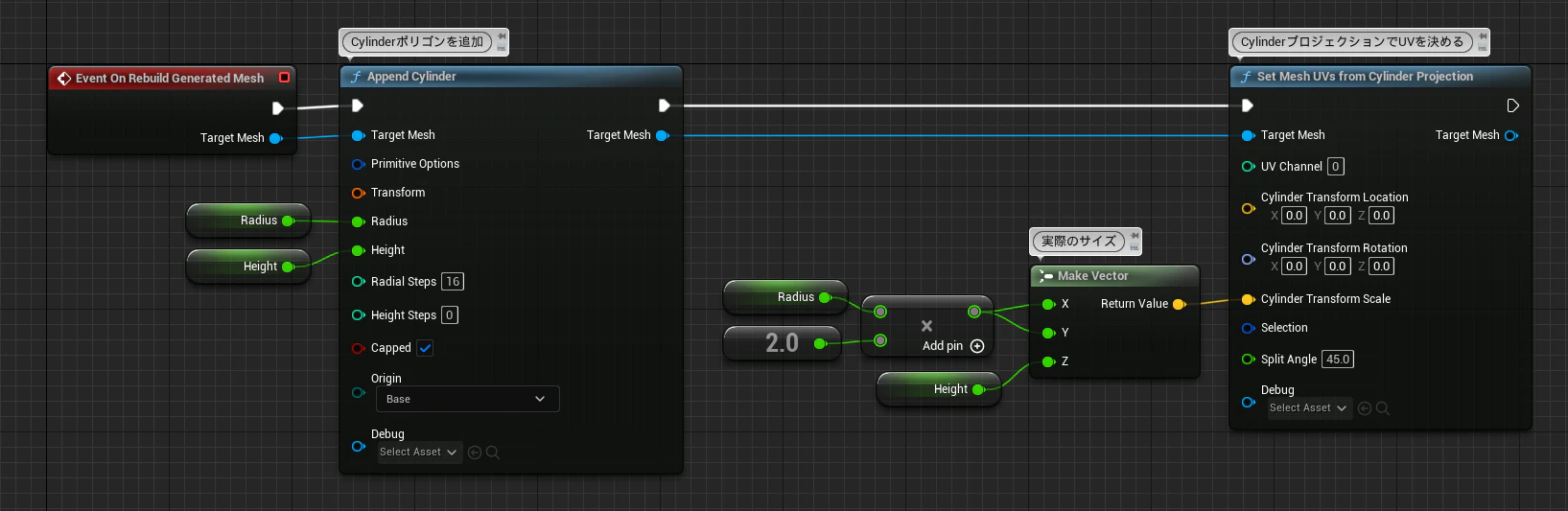1568x511 pixels.
Task: Click the Add pin plus icon
Action: (977, 346)
